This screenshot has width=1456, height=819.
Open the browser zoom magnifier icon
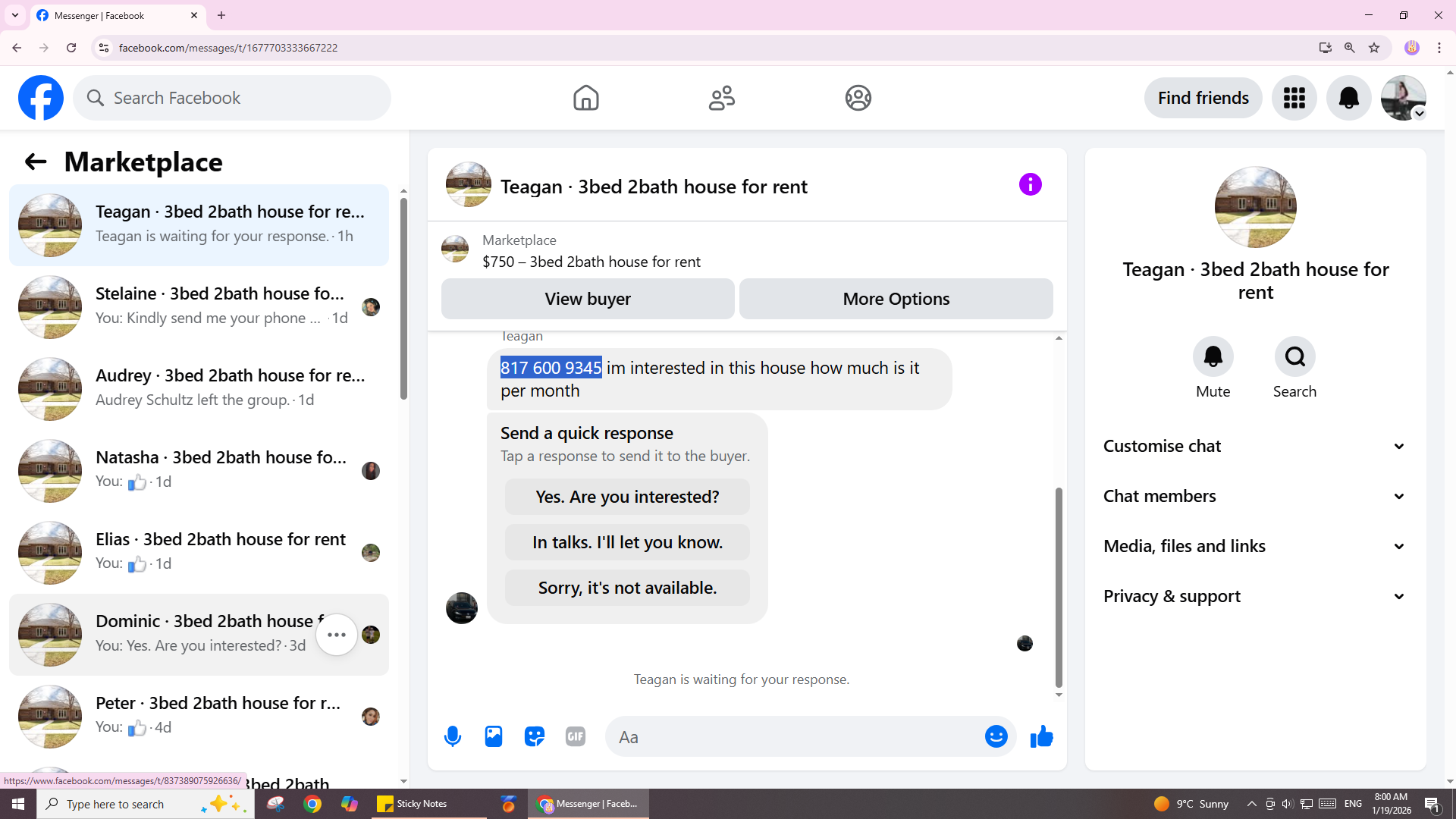click(x=1350, y=48)
